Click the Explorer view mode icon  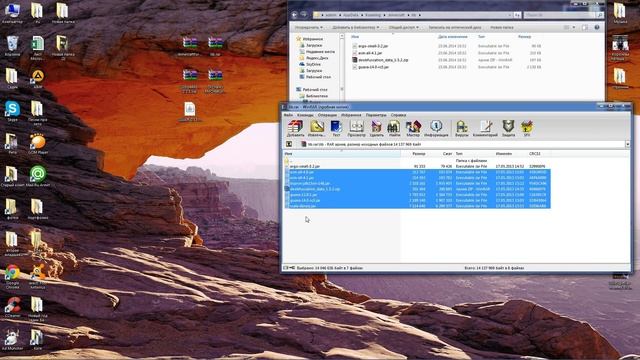coord(567,27)
